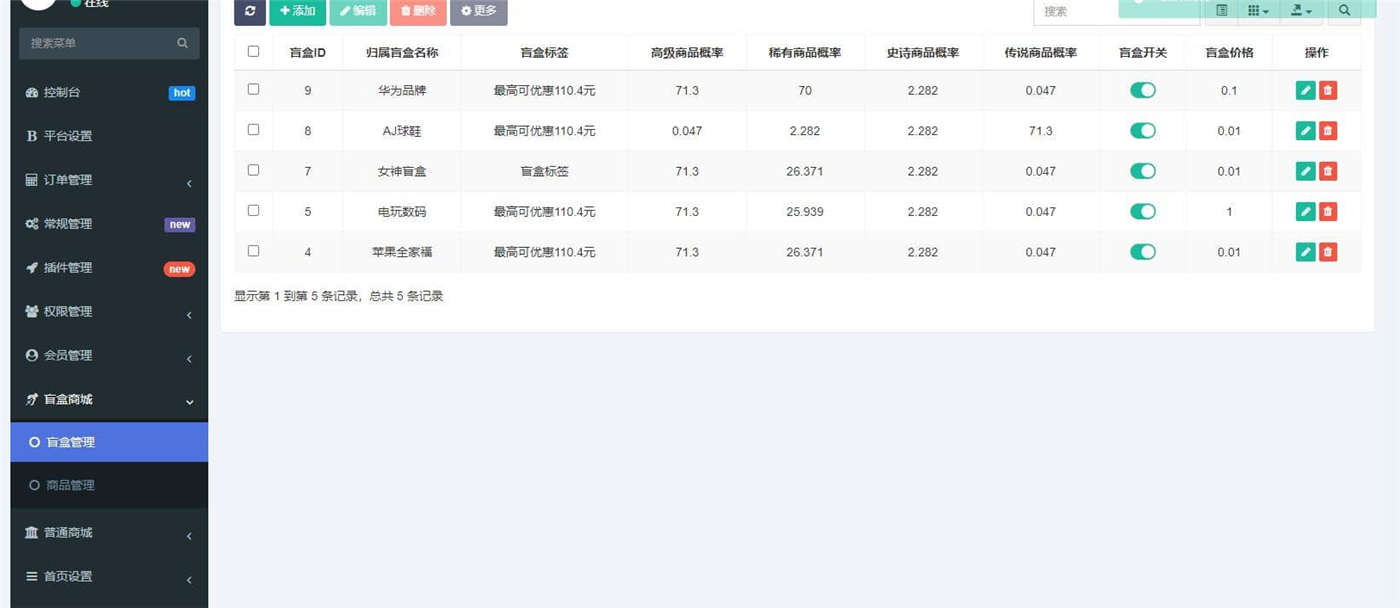Delete the 电玩数码 row using trash icon
The image size is (1400, 608).
pyautogui.click(x=1328, y=212)
